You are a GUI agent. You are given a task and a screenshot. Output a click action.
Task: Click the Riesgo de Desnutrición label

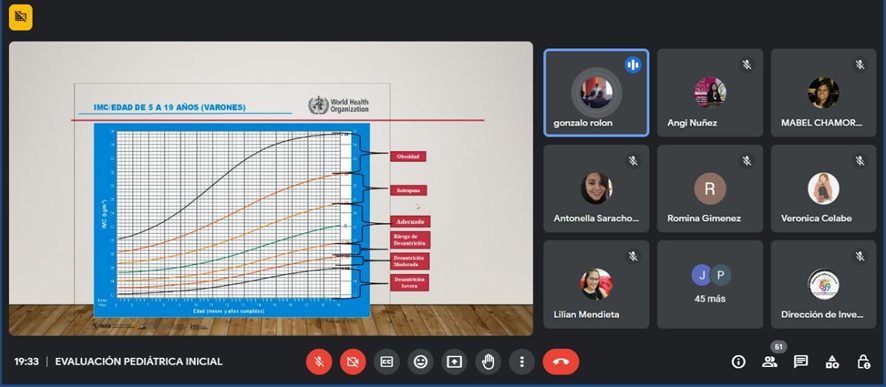[410, 240]
